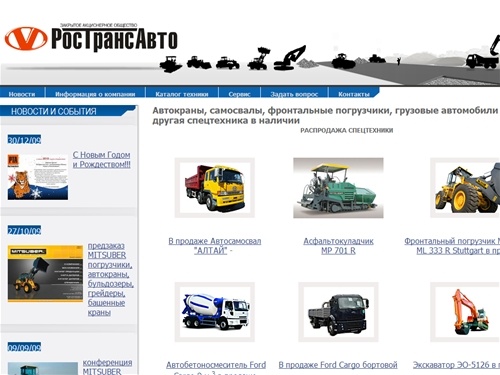The image size is (500, 375).
Task: Click the НОВОСТИ И СОБЫТИЯ panel header
Action: tap(54, 111)
